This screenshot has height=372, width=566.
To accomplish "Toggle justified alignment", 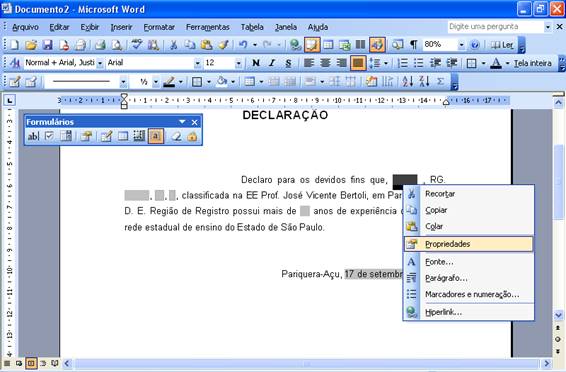I will 358,63.
